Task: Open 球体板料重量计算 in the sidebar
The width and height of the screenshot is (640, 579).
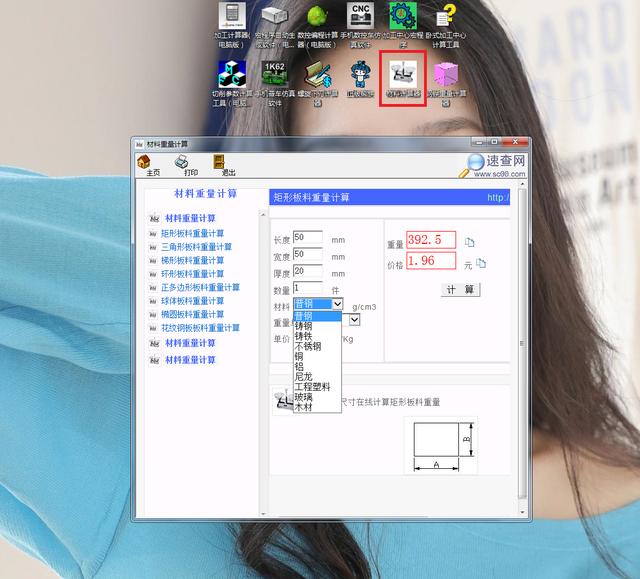Action: [x=192, y=301]
